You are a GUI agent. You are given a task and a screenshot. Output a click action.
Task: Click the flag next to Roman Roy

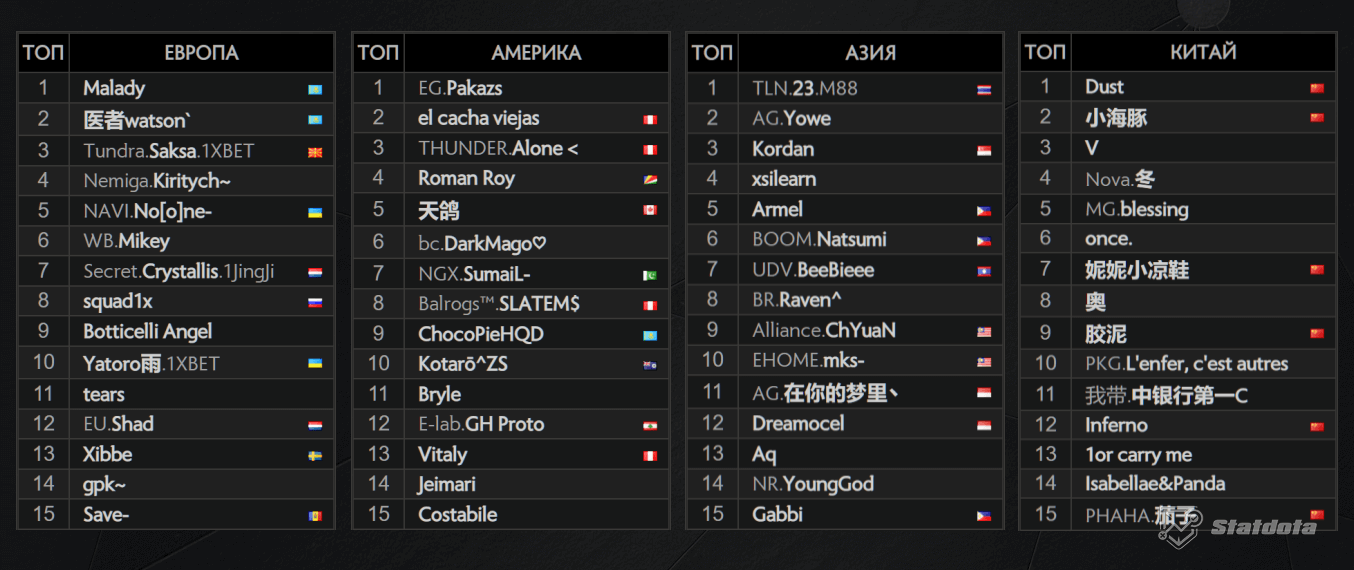pyautogui.click(x=650, y=180)
